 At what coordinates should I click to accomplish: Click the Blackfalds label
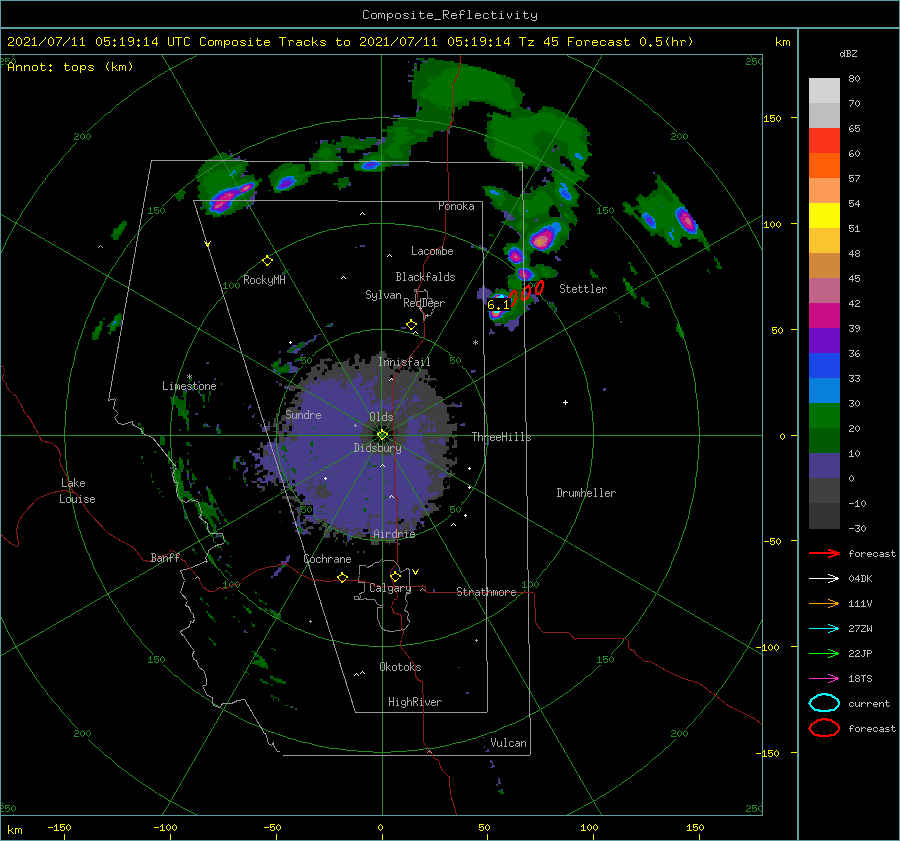tap(425, 277)
